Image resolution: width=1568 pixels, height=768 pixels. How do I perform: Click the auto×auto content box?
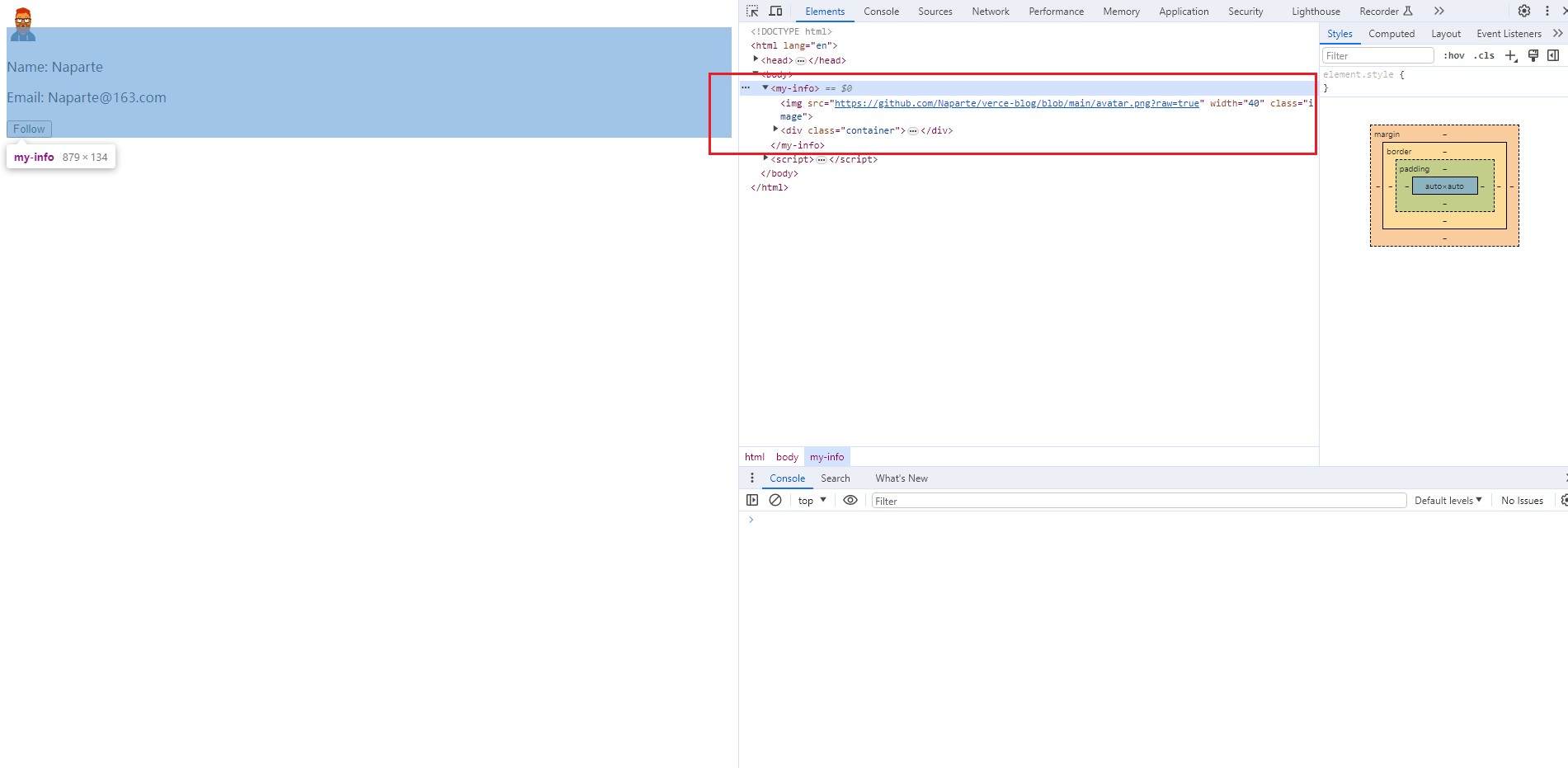(1444, 186)
